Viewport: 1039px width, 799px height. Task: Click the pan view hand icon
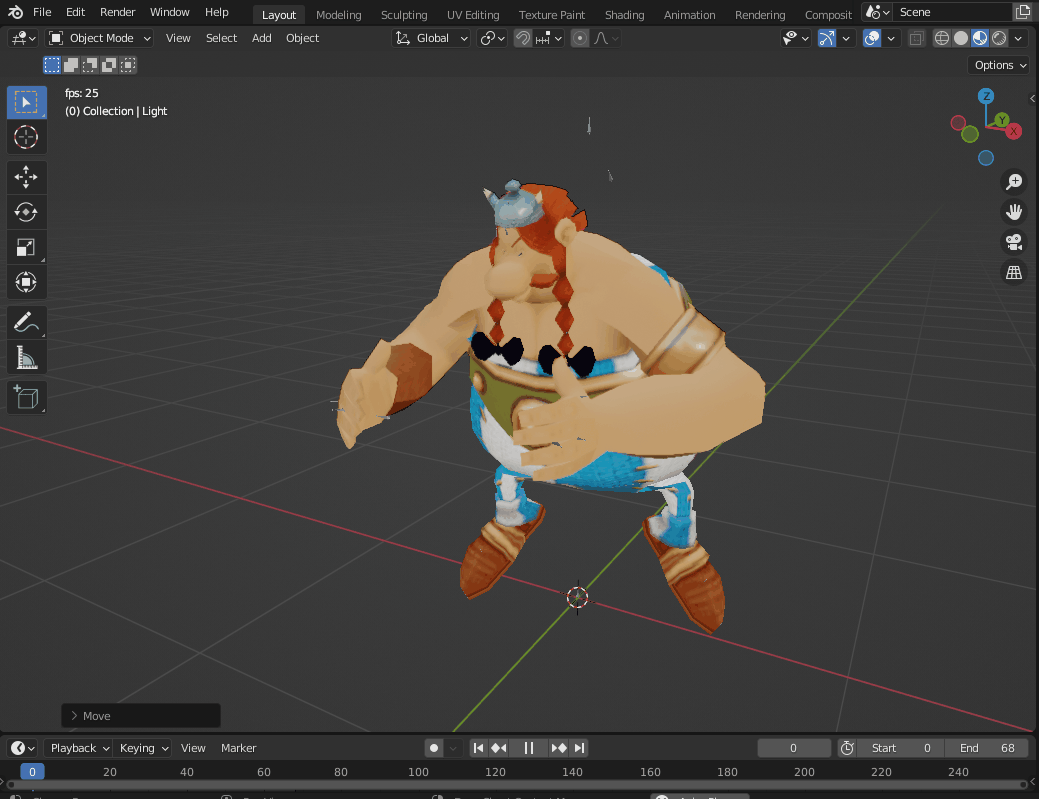(x=1014, y=212)
